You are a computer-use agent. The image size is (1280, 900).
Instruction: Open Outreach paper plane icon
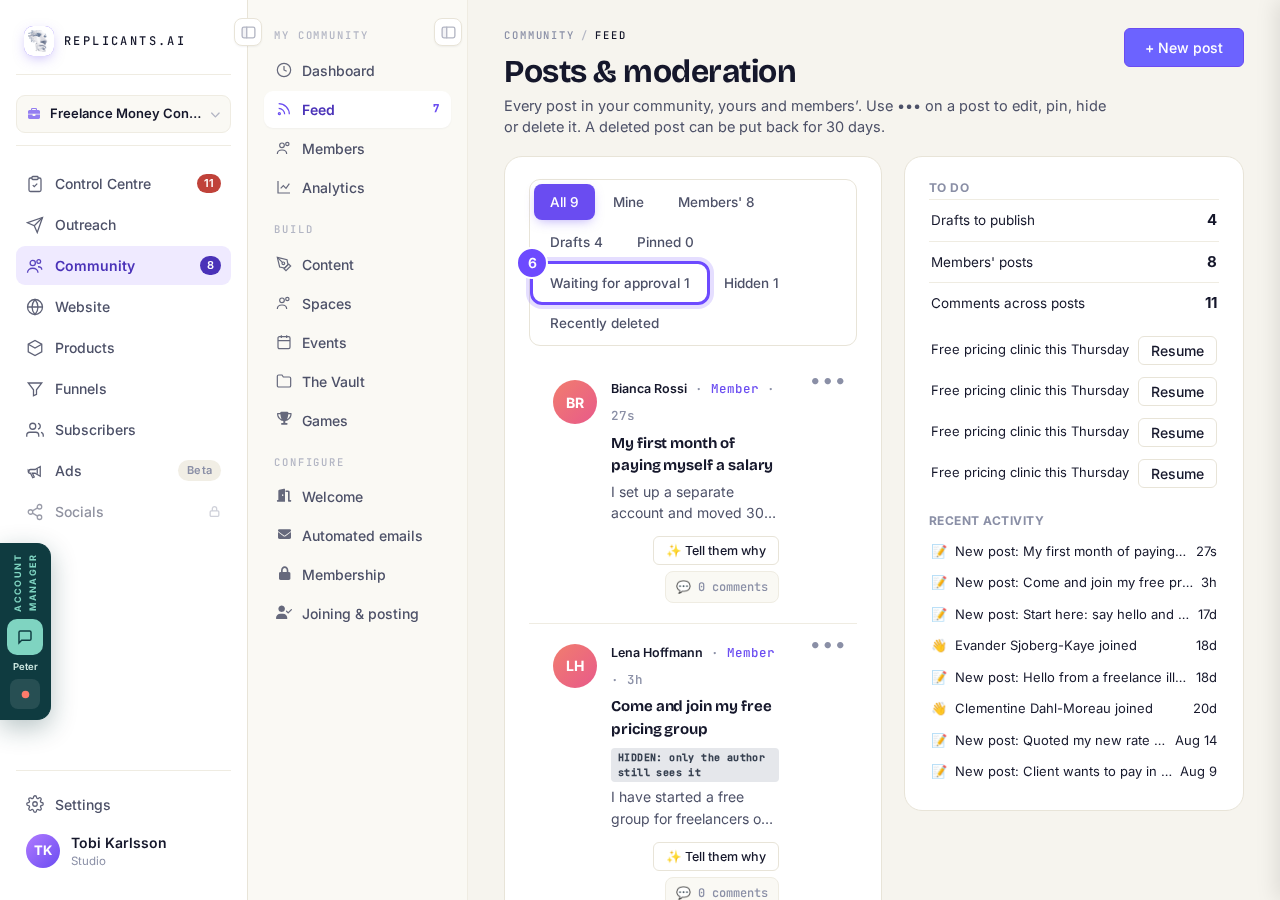point(35,225)
